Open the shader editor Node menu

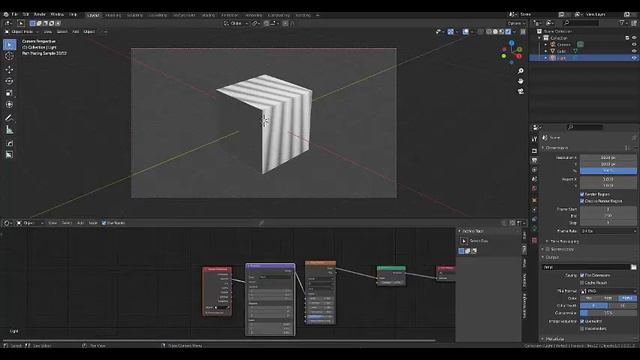click(93, 223)
